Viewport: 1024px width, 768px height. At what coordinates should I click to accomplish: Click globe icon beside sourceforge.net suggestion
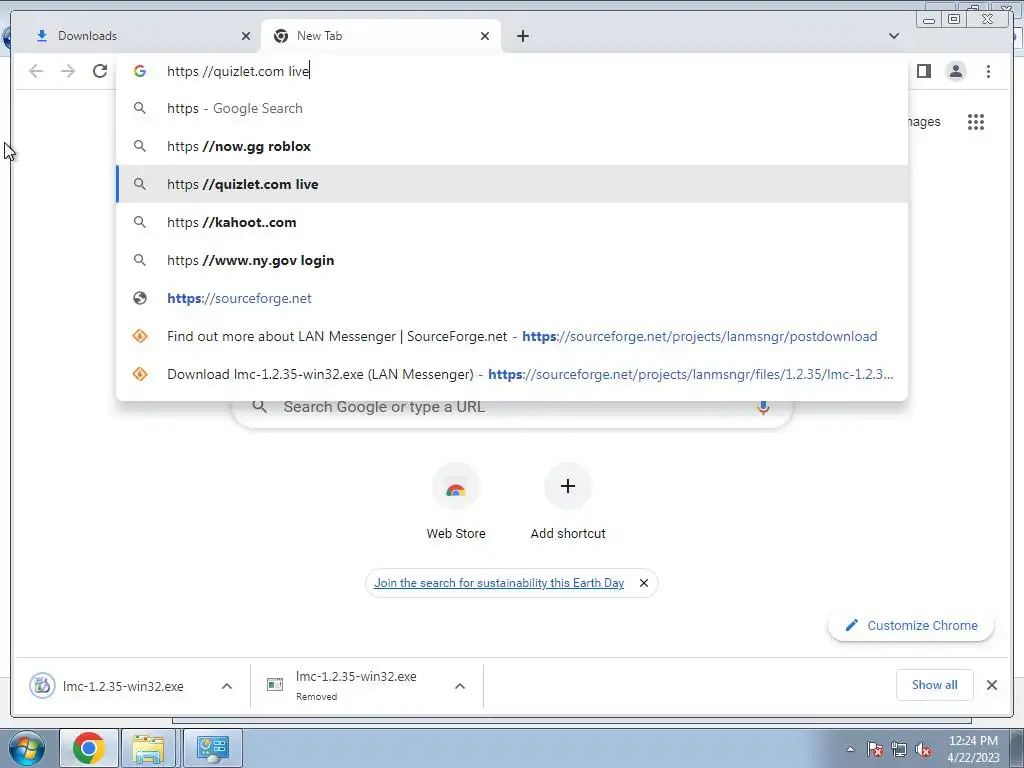coord(140,298)
